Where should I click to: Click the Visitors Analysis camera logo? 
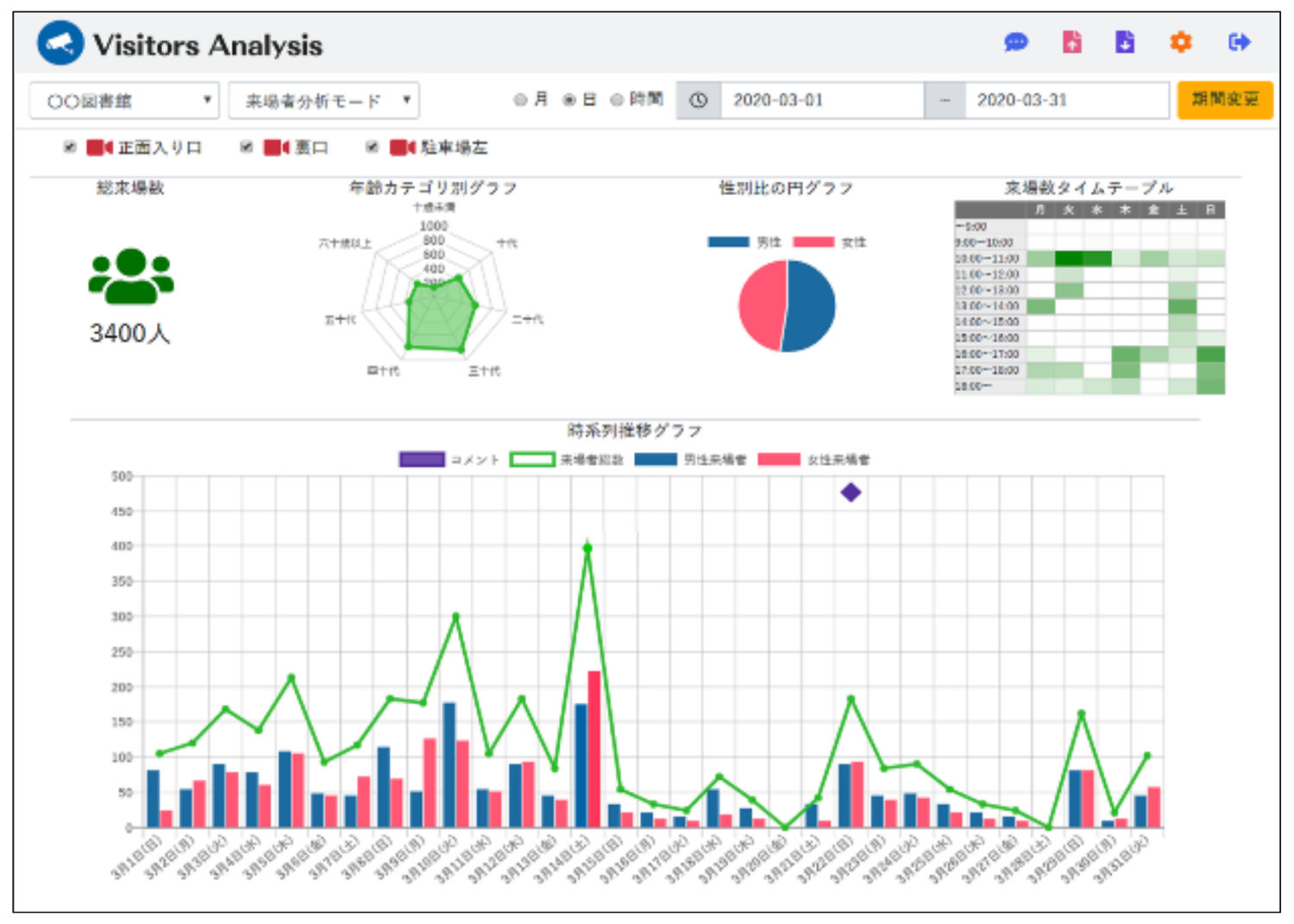coord(60,43)
